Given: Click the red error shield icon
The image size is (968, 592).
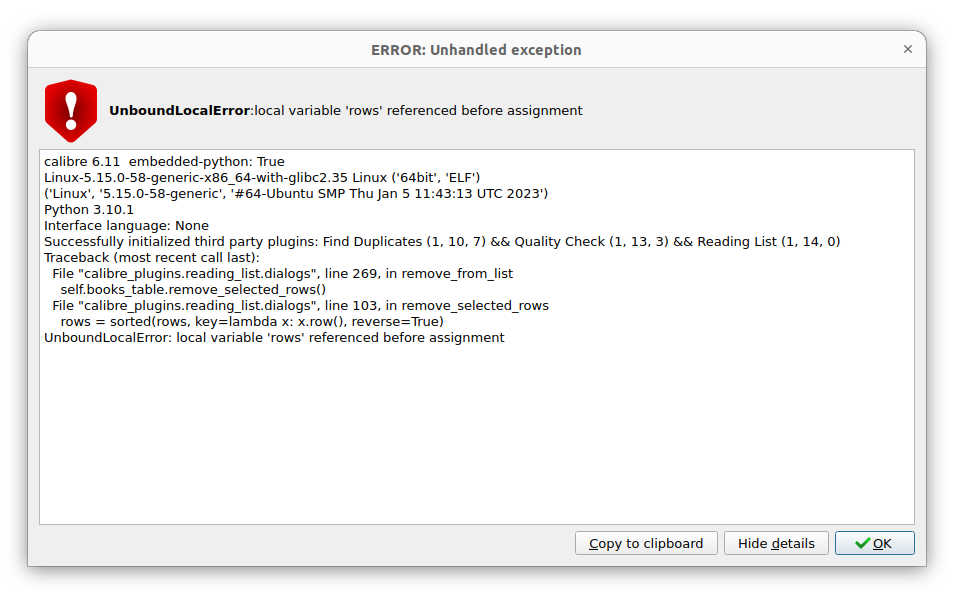Looking at the screenshot, I should pyautogui.click(x=70, y=110).
